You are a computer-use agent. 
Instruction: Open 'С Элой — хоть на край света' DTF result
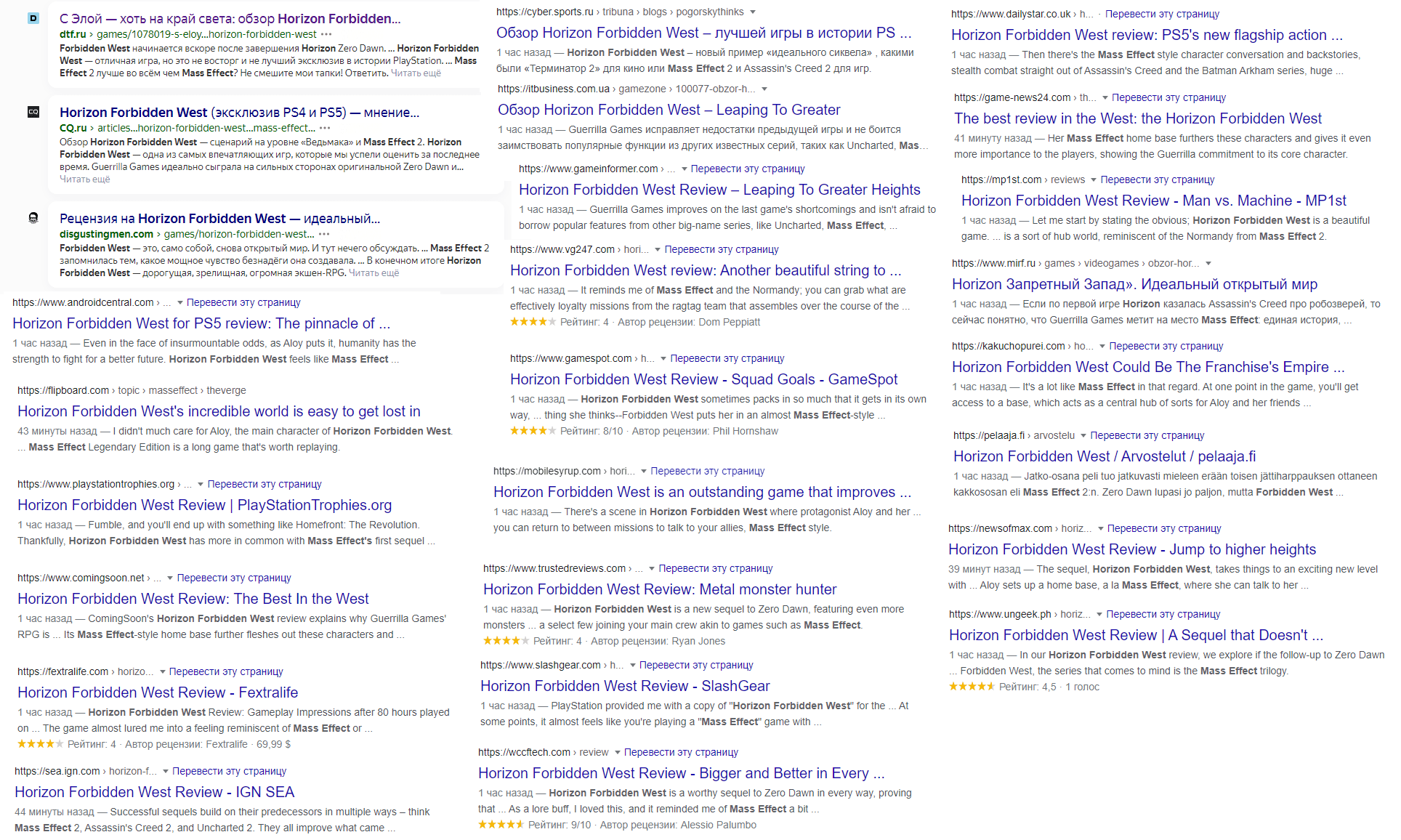230,18
